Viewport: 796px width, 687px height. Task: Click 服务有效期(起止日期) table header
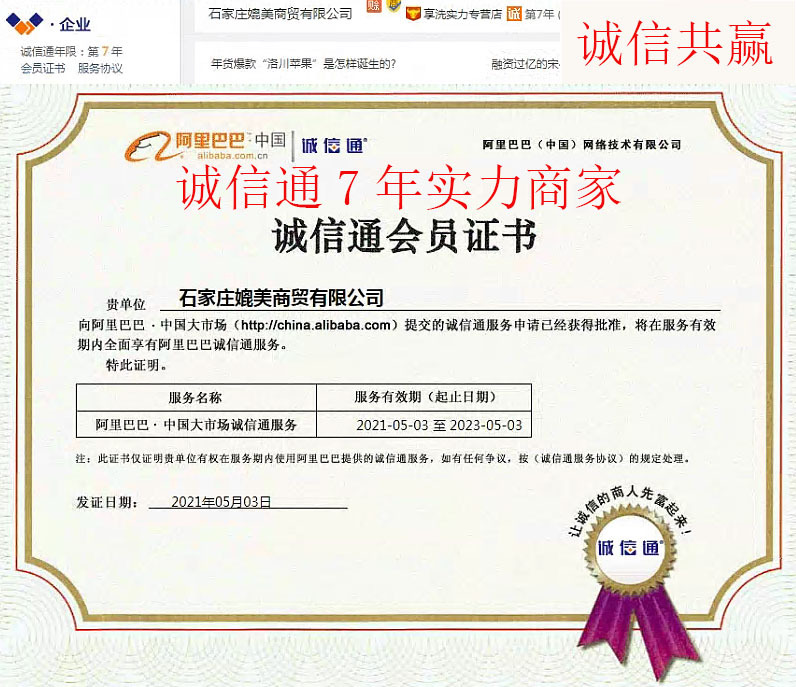pyautogui.click(x=425, y=397)
